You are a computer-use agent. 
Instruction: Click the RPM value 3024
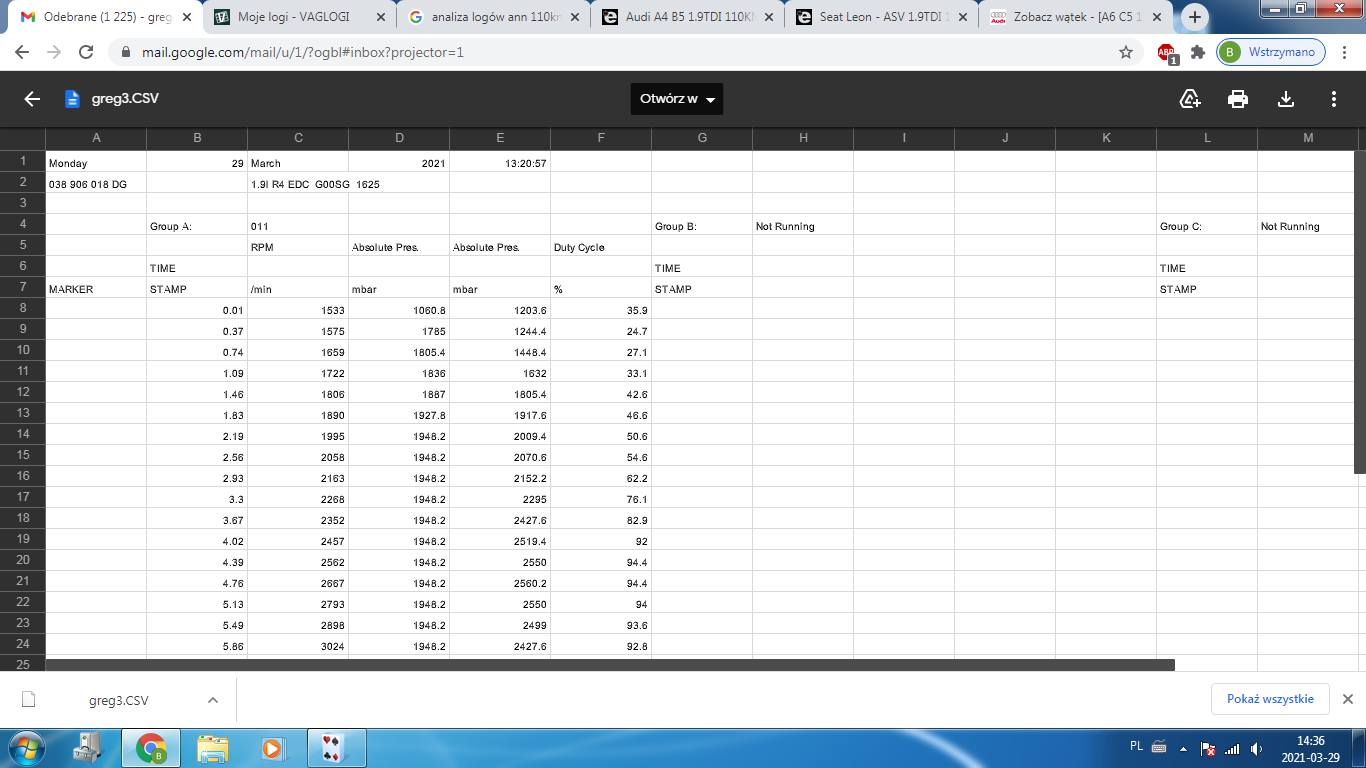(298, 646)
